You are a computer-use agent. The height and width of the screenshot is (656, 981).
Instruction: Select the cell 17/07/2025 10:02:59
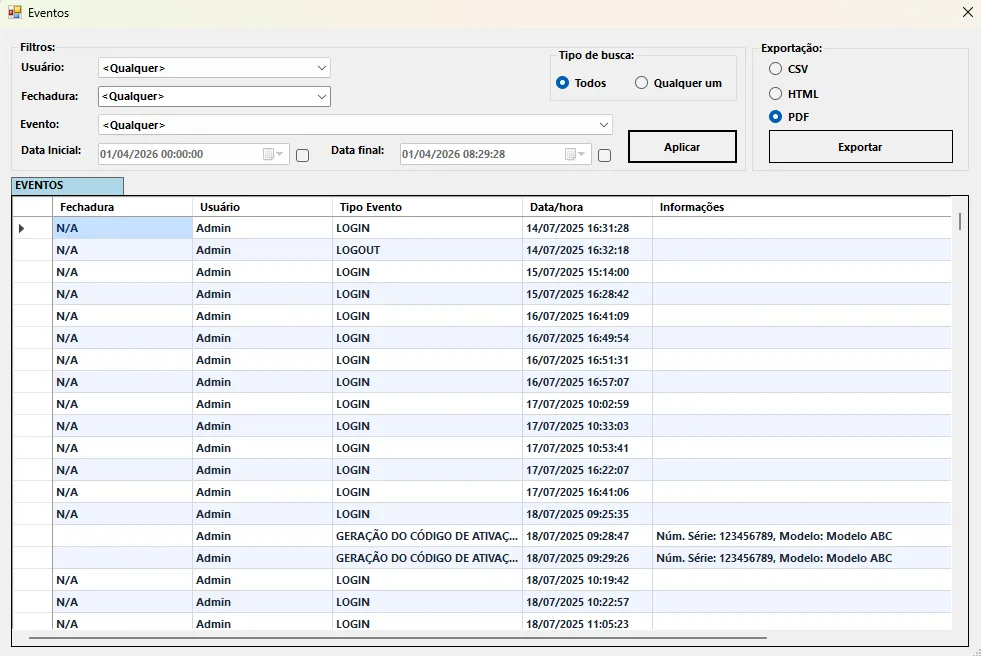pyautogui.click(x=587, y=404)
